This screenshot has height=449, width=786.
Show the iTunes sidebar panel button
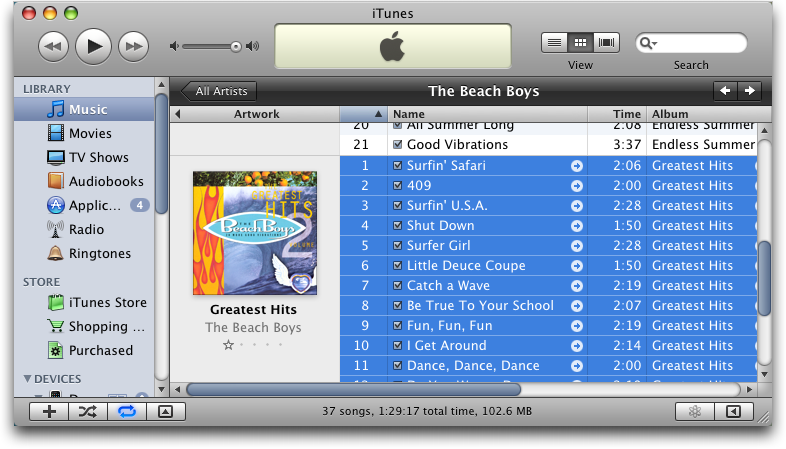click(x=734, y=412)
